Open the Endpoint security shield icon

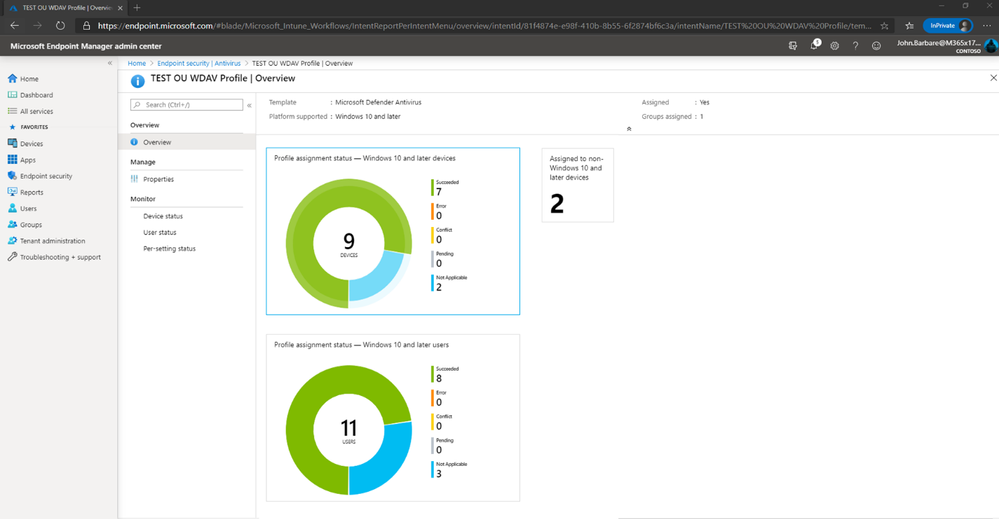pos(12,176)
